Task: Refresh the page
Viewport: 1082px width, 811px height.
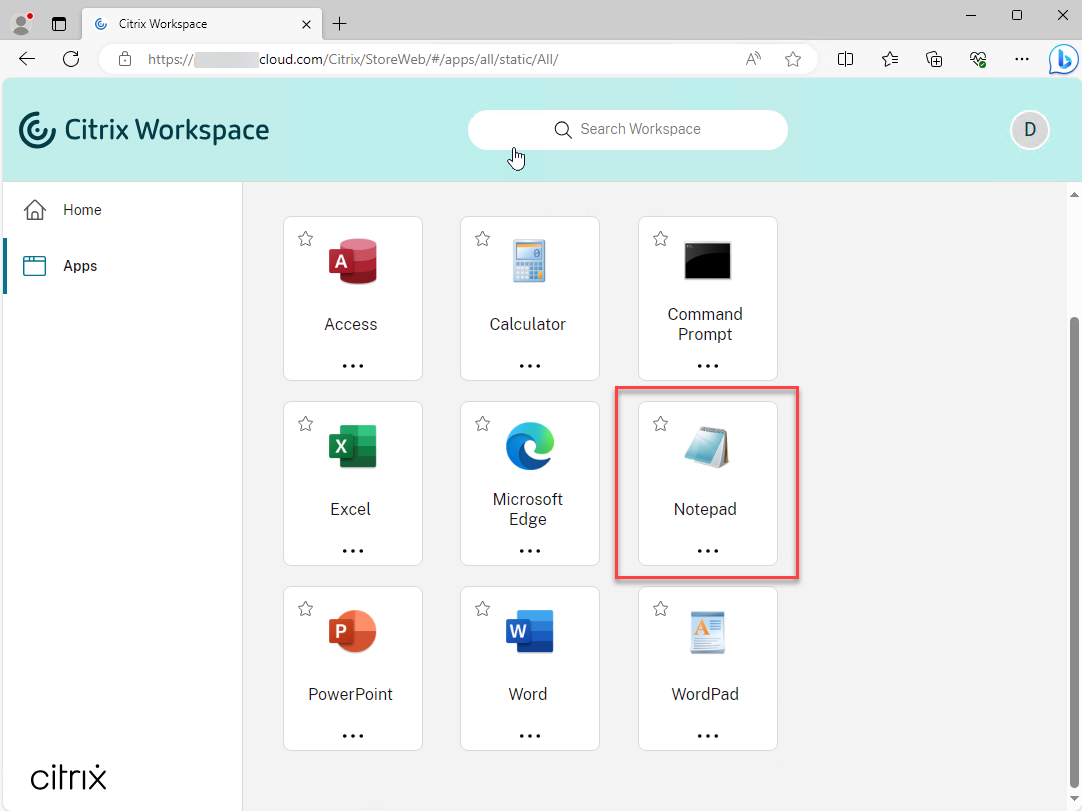Action: 71,59
